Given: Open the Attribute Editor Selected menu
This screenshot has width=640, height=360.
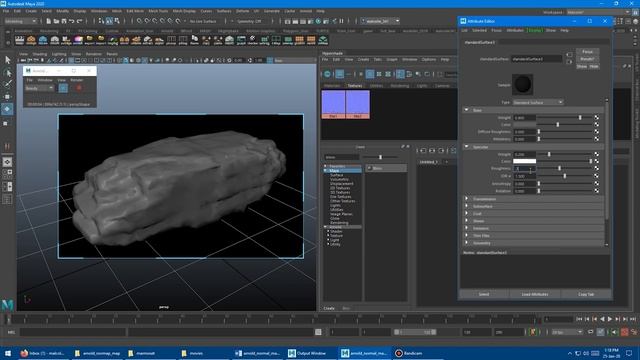Looking at the screenshot, I should click(479, 30).
